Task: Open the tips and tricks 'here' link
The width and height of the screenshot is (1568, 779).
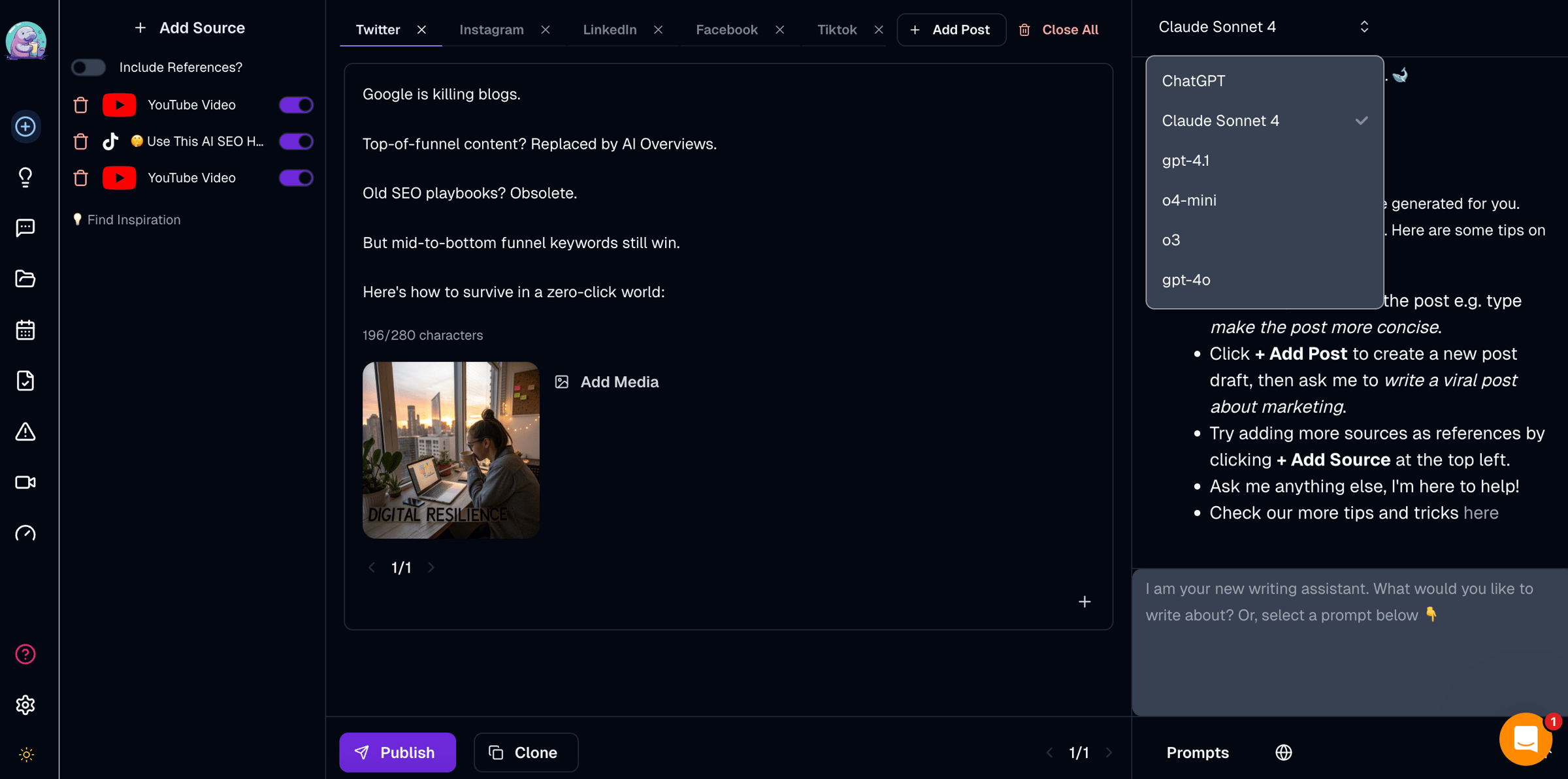Action: point(1480,513)
